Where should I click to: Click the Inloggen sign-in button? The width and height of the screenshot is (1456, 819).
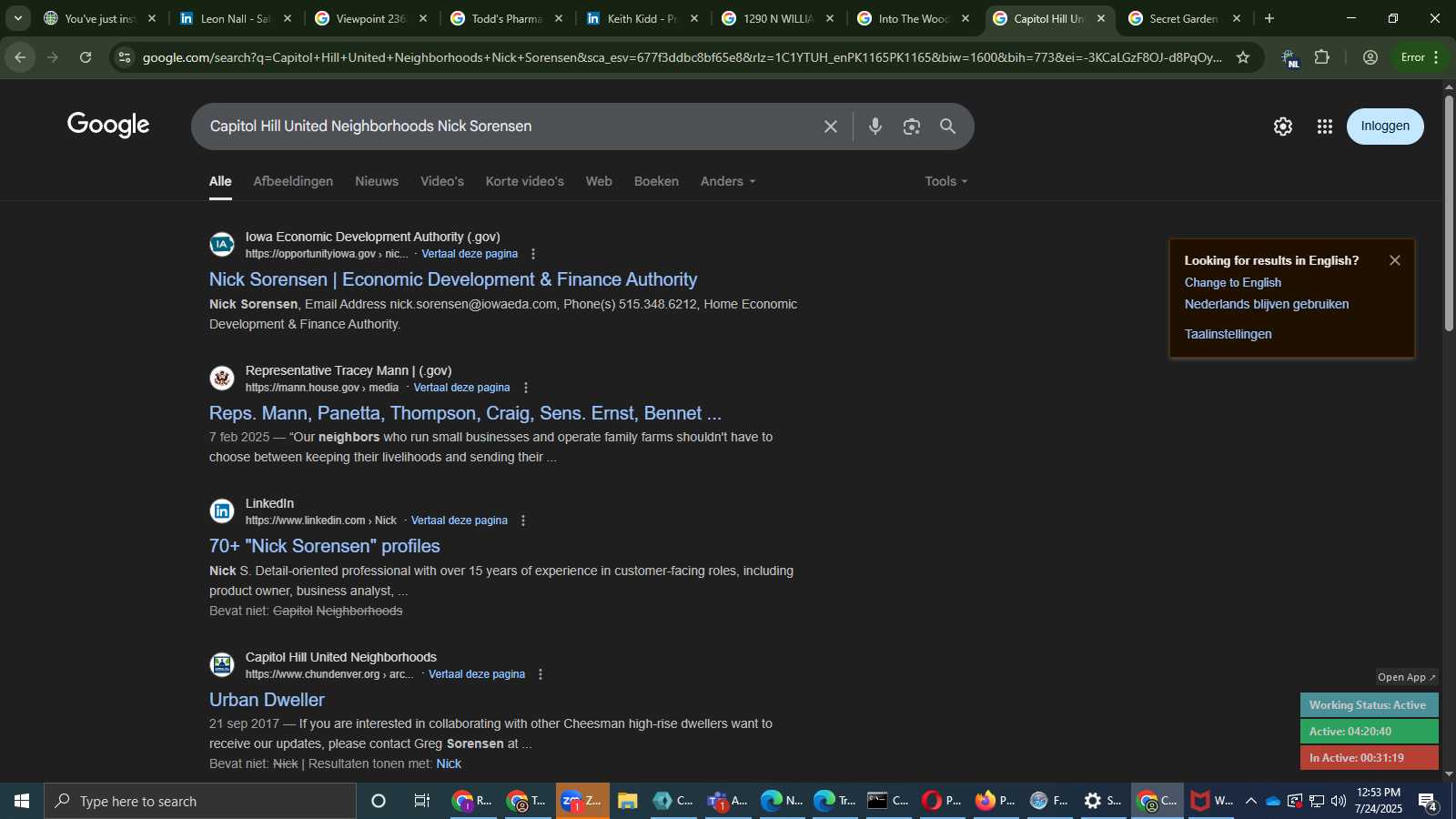click(1385, 126)
